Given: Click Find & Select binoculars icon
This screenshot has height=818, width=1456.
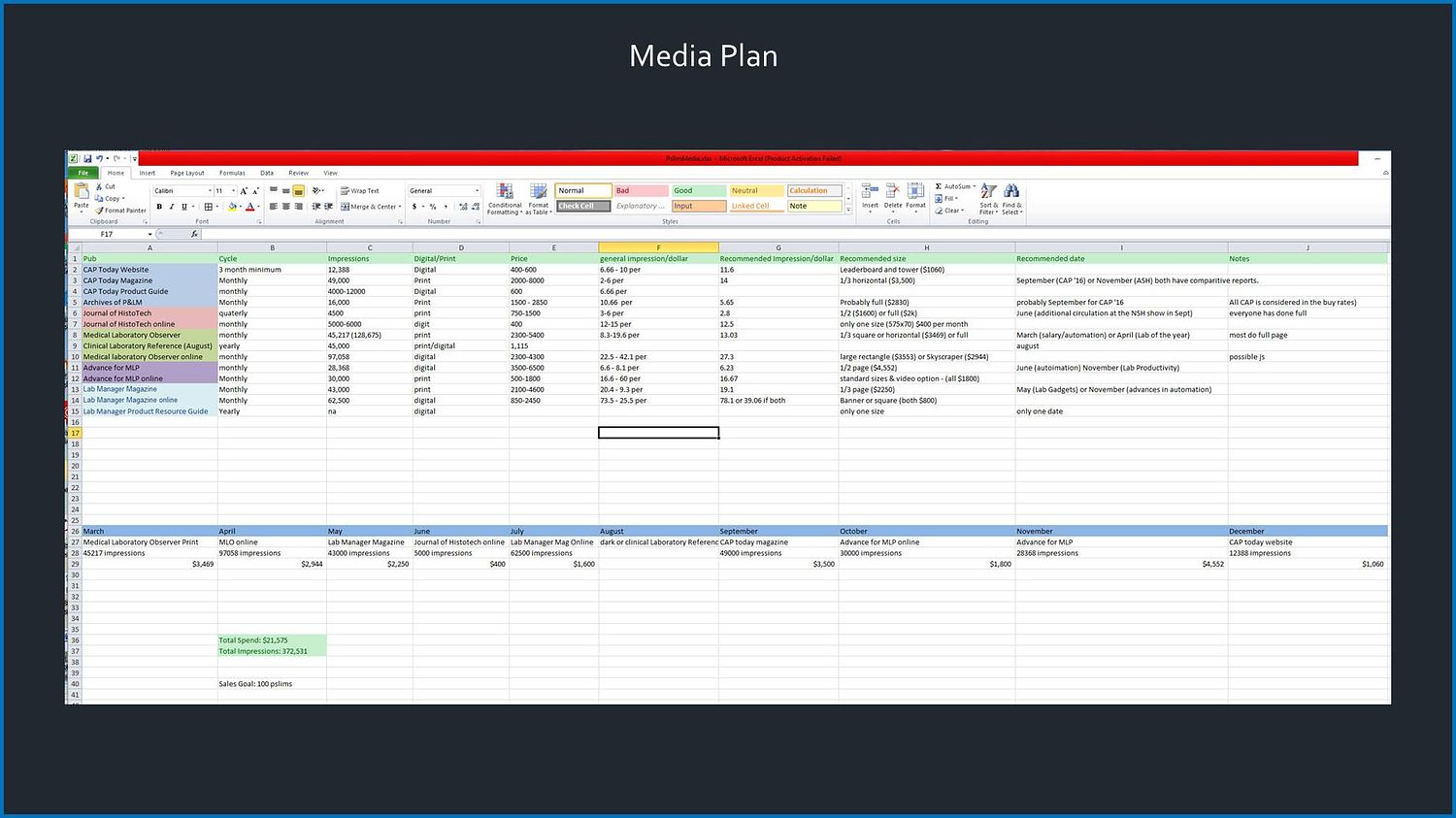Looking at the screenshot, I should pyautogui.click(x=1011, y=191).
